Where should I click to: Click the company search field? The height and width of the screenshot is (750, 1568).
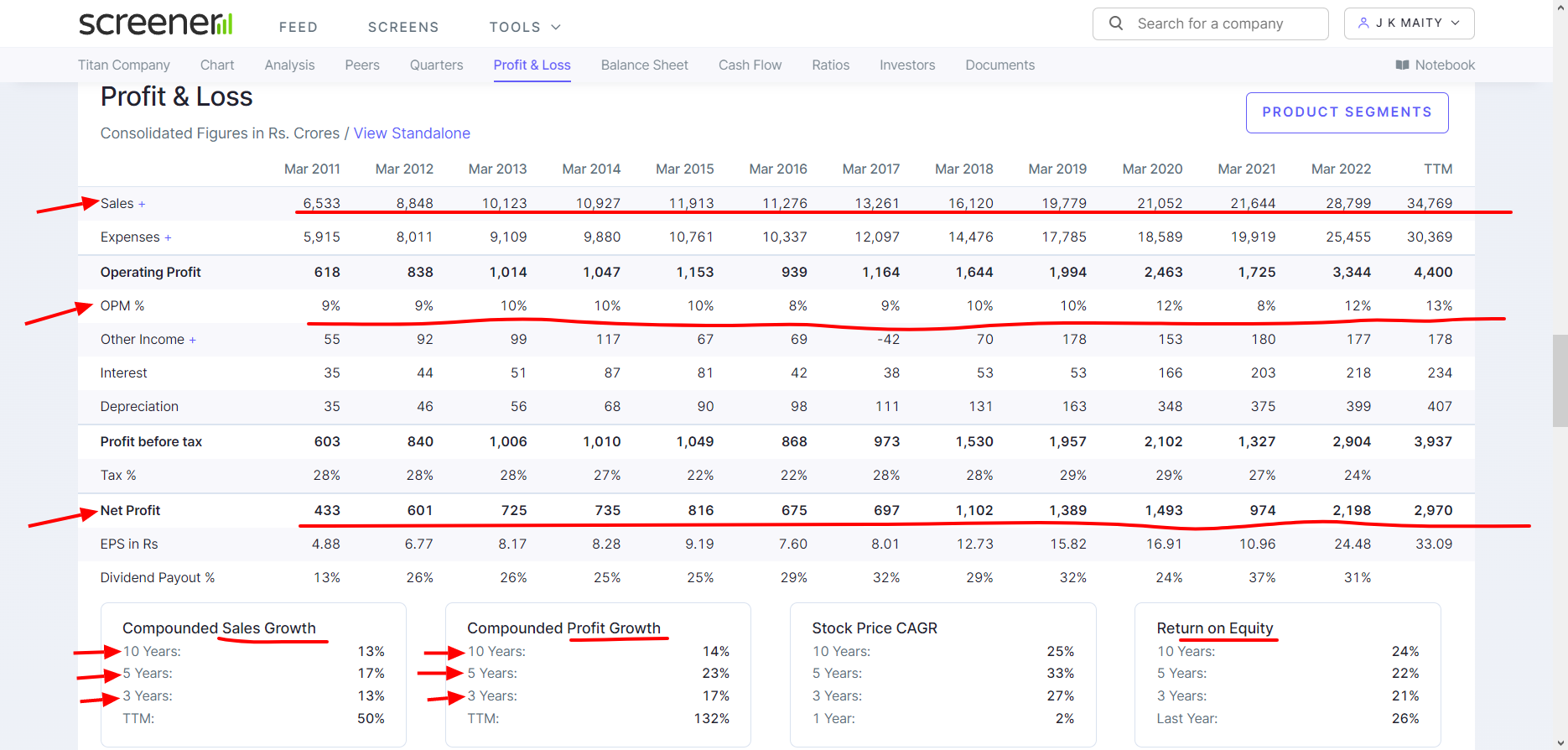point(1210,23)
